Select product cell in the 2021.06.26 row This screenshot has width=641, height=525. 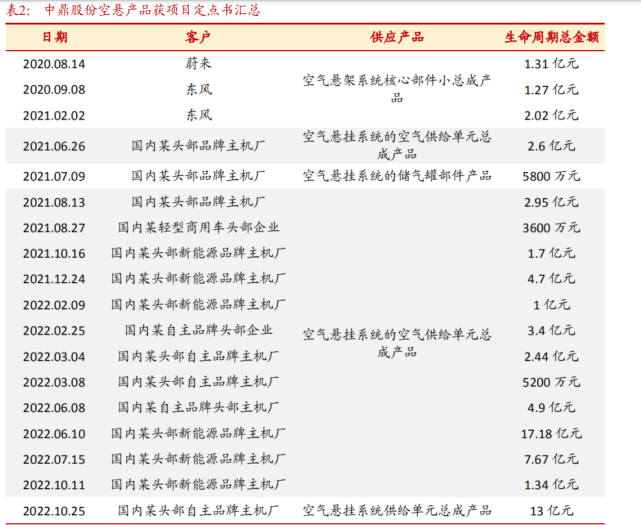coord(397,146)
